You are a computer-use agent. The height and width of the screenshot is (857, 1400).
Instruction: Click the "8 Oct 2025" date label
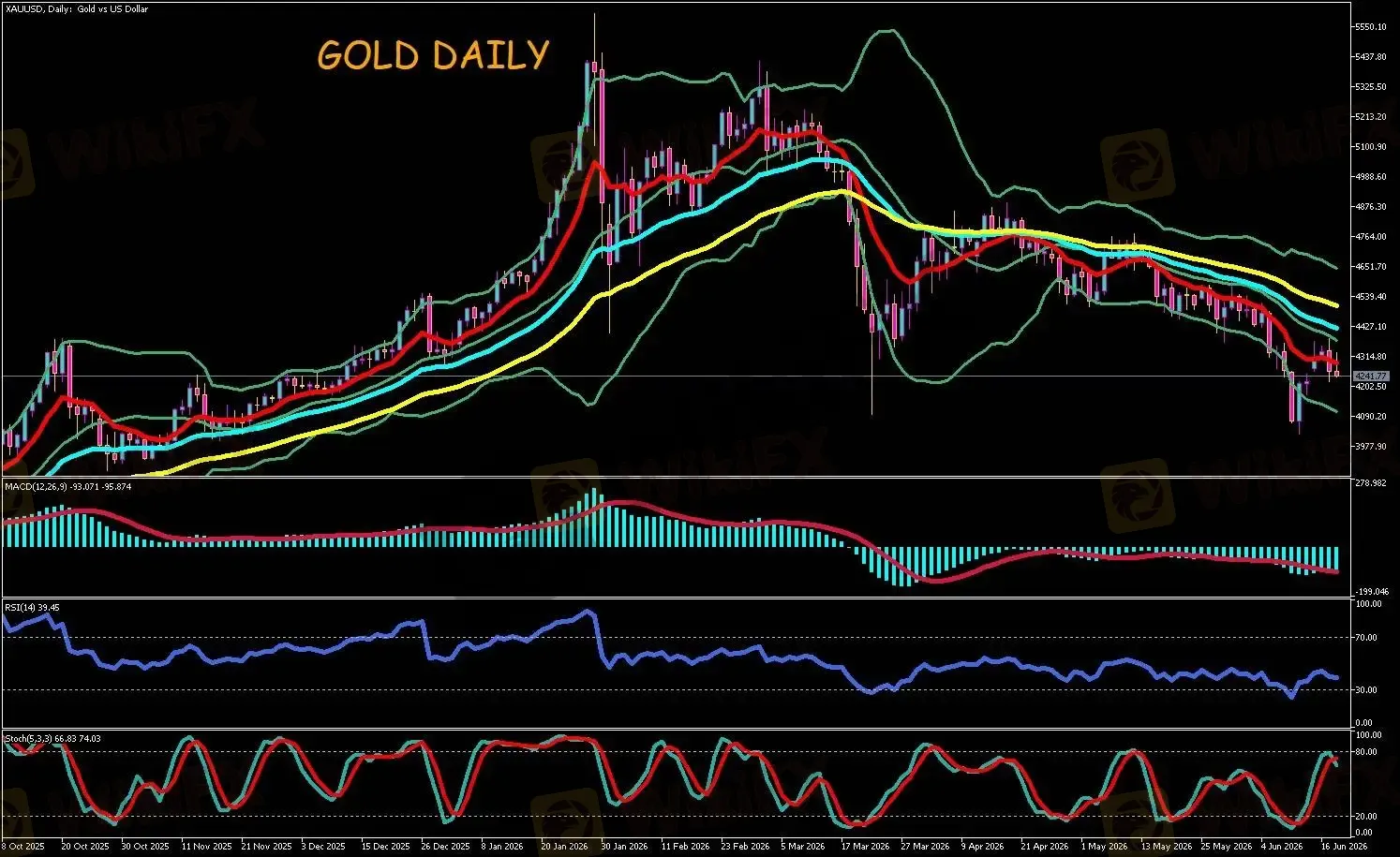pos(22,847)
